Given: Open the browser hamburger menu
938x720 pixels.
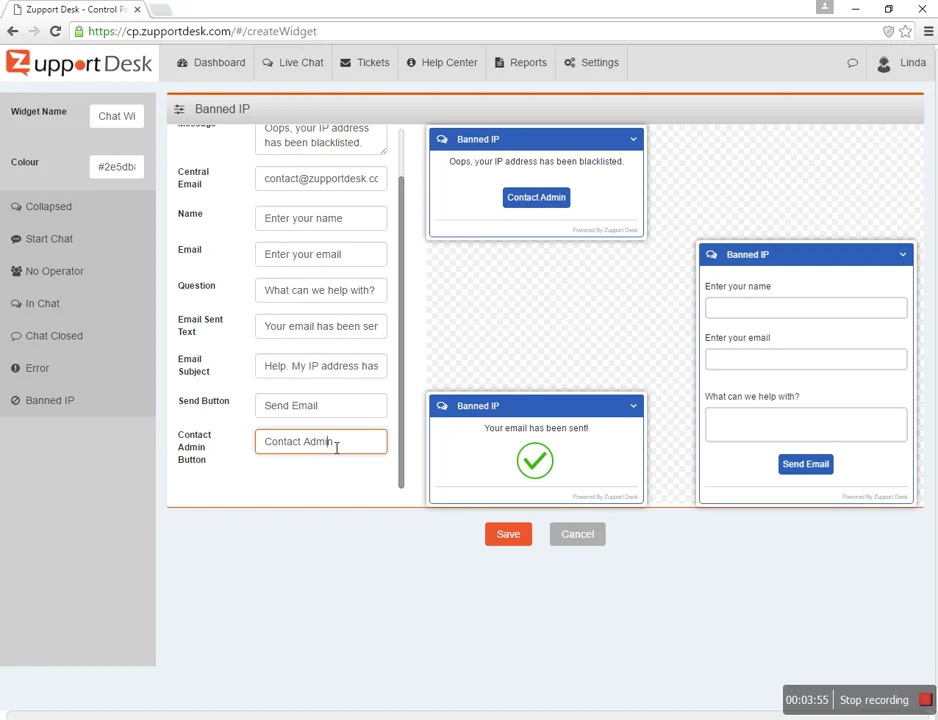Looking at the screenshot, I should [928, 31].
